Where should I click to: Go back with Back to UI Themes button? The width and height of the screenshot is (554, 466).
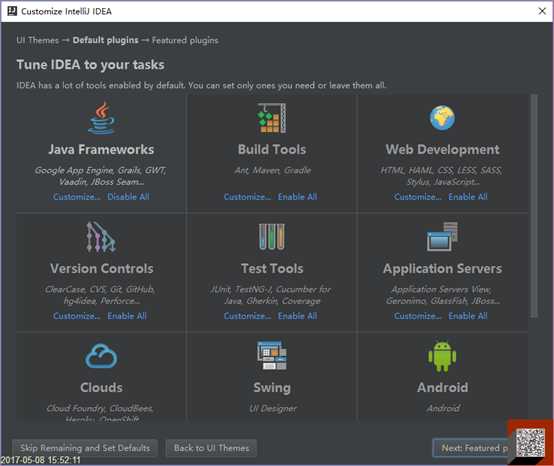211,448
